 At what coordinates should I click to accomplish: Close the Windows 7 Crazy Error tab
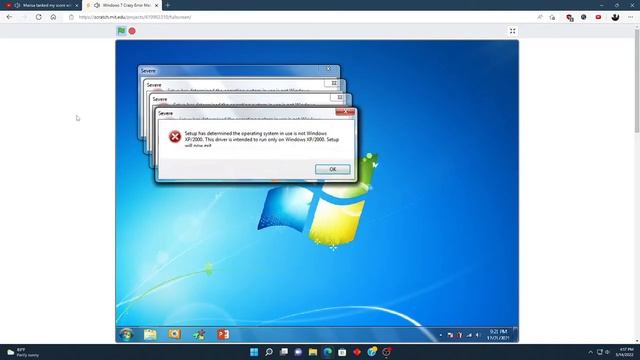[x=156, y=5]
